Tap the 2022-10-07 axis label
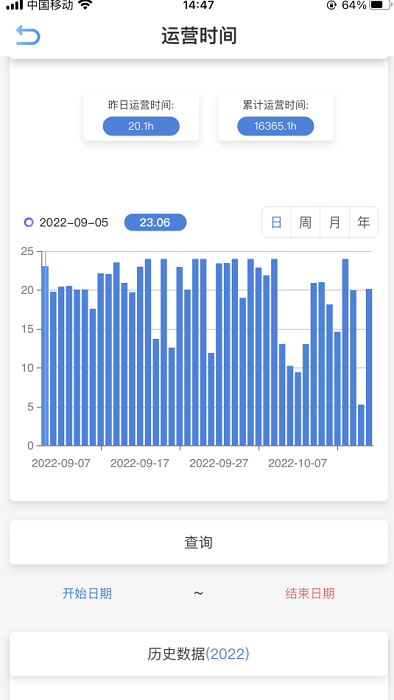 297,463
